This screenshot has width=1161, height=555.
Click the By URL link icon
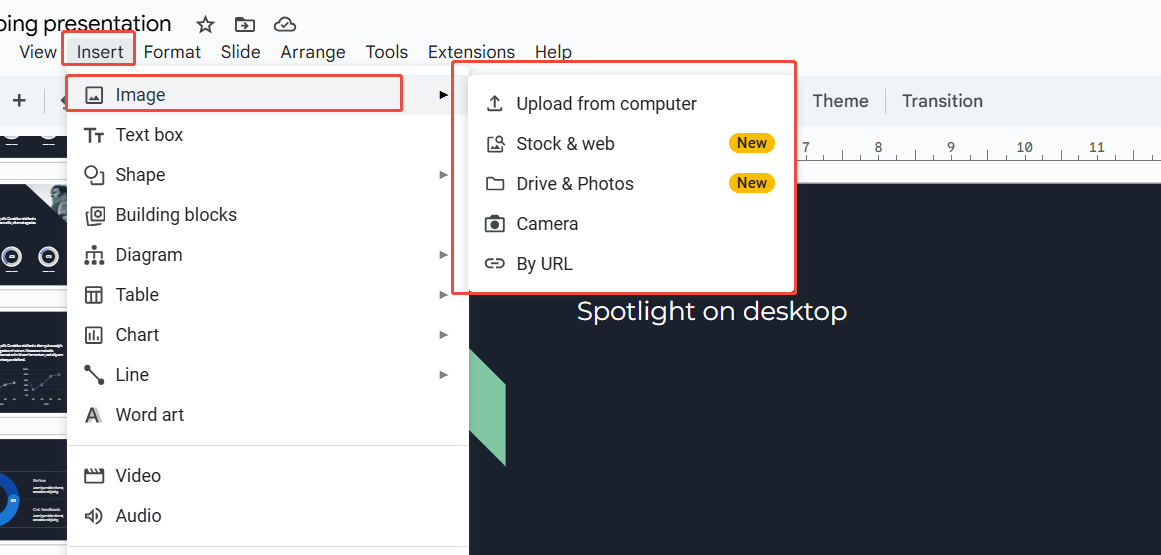495,264
